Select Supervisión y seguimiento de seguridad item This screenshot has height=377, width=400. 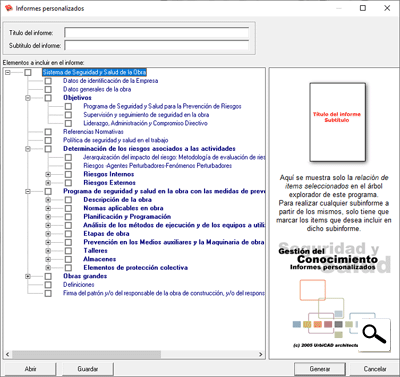point(146,115)
